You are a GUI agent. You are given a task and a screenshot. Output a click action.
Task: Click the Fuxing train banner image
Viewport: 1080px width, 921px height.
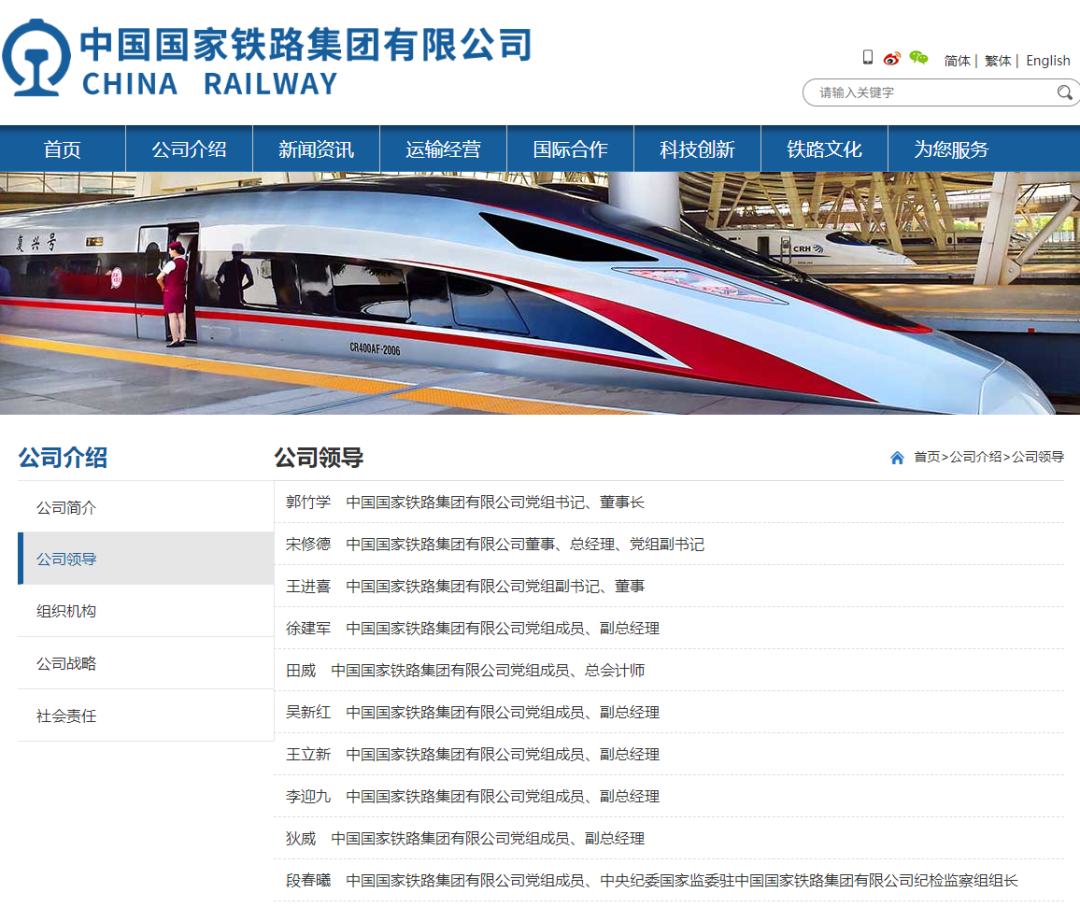(540, 293)
